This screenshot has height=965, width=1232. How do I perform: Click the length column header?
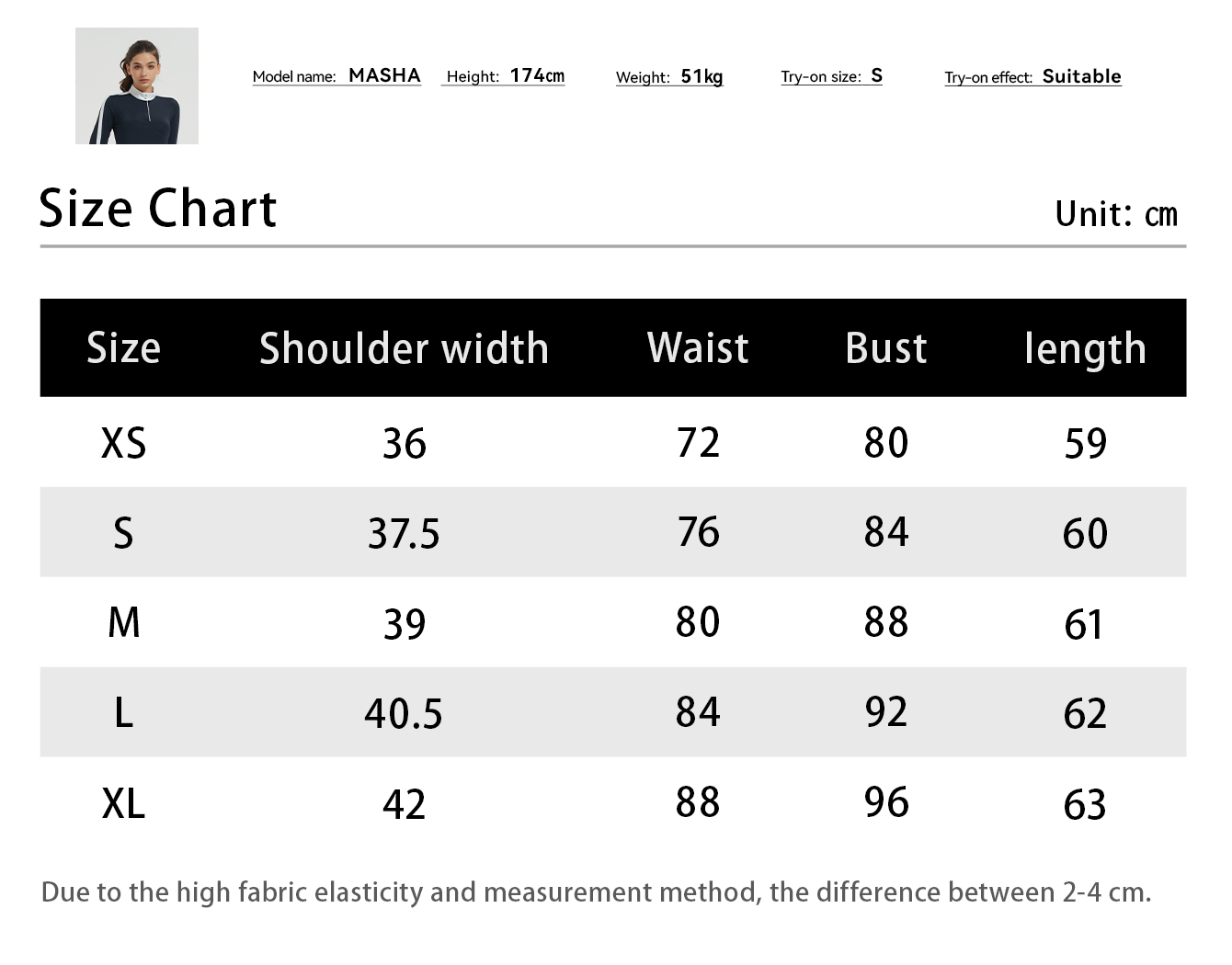1085,349
